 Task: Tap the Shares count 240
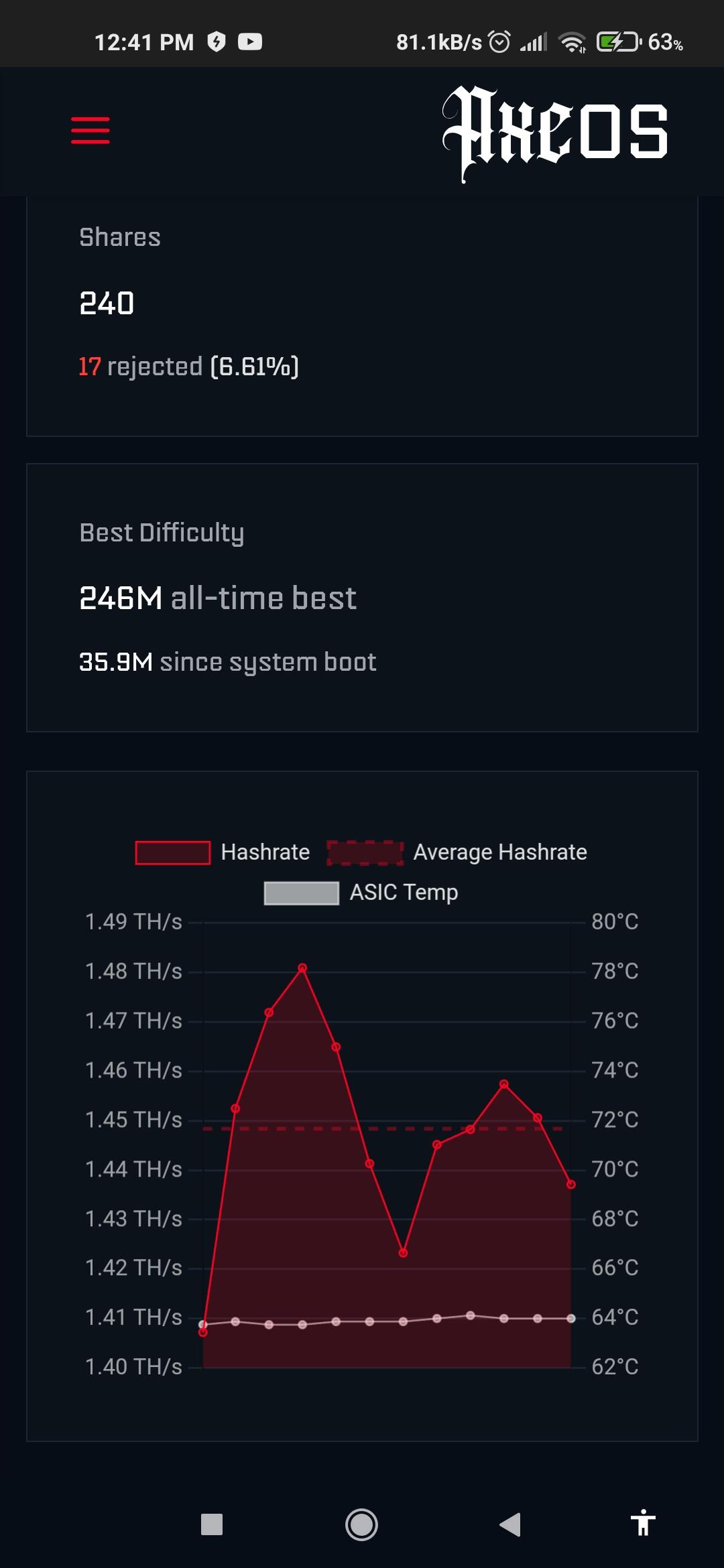click(x=107, y=304)
